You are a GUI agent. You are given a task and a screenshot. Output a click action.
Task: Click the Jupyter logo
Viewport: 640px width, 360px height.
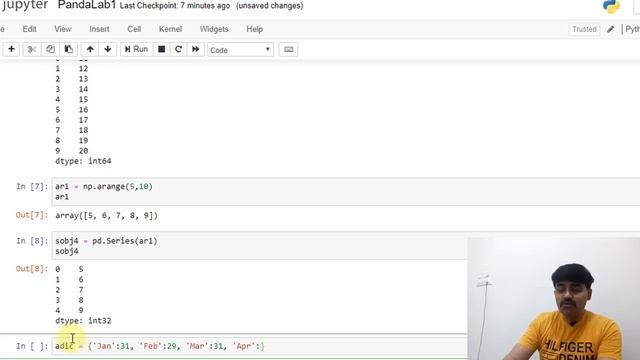(x=24, y=5)
